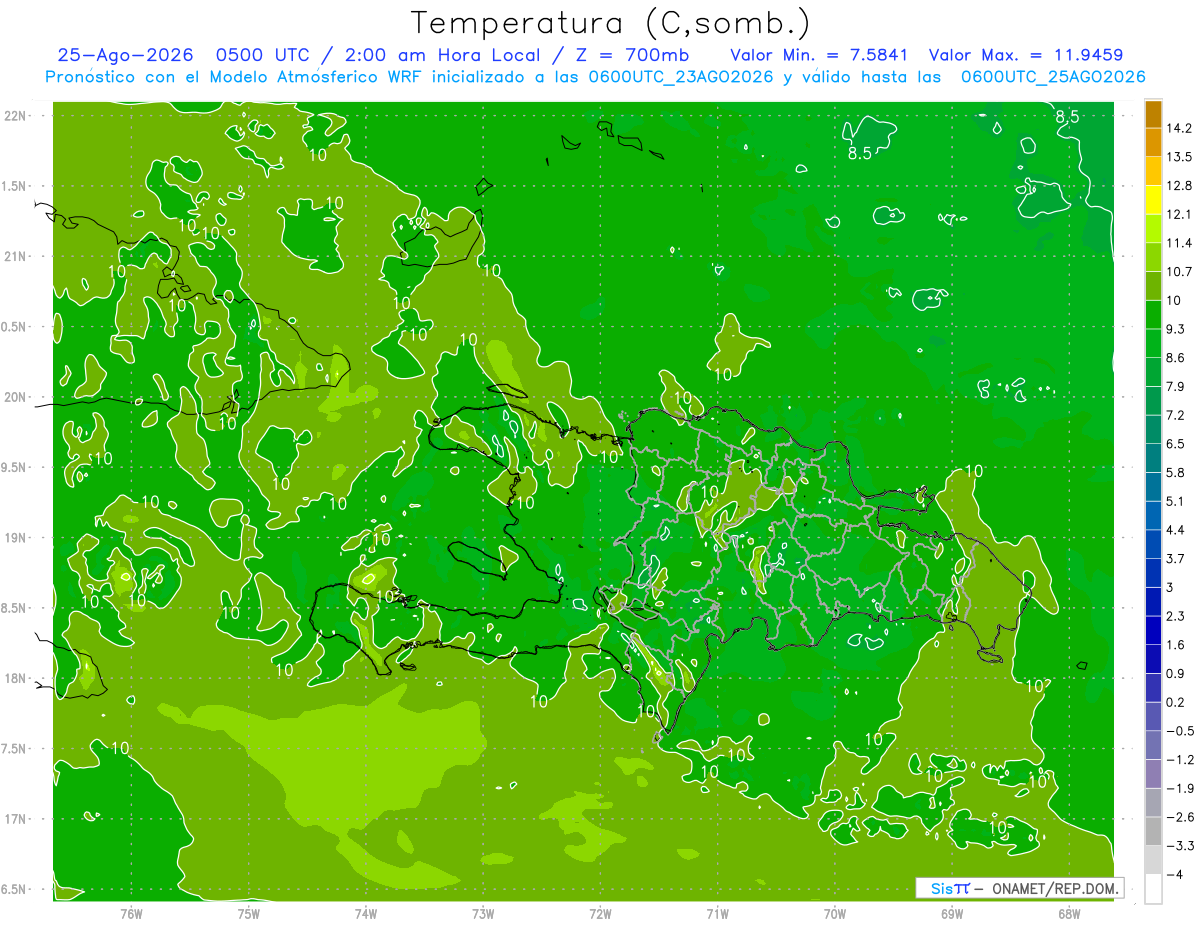
Task: Click the '19N' latitude axis label
Action: [17, 538]
